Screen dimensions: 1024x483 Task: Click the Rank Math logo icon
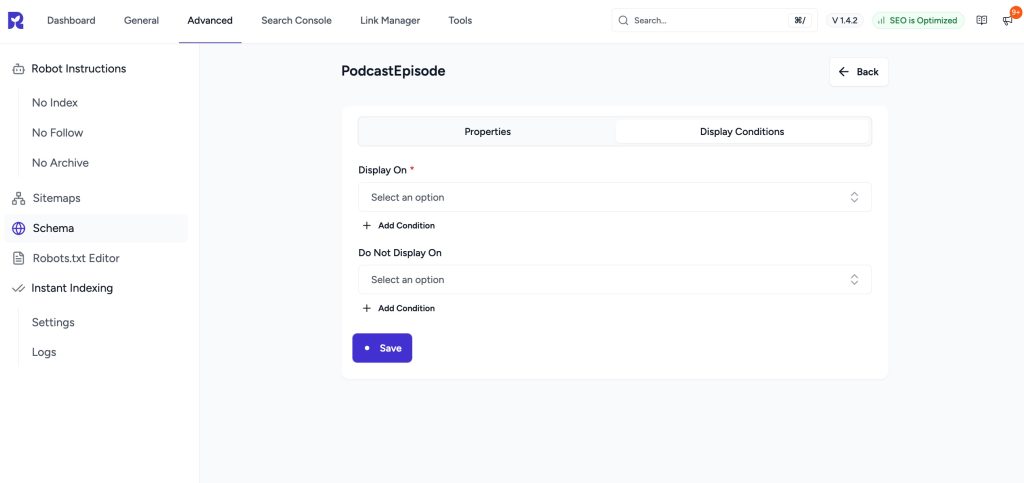click(15, 20)
